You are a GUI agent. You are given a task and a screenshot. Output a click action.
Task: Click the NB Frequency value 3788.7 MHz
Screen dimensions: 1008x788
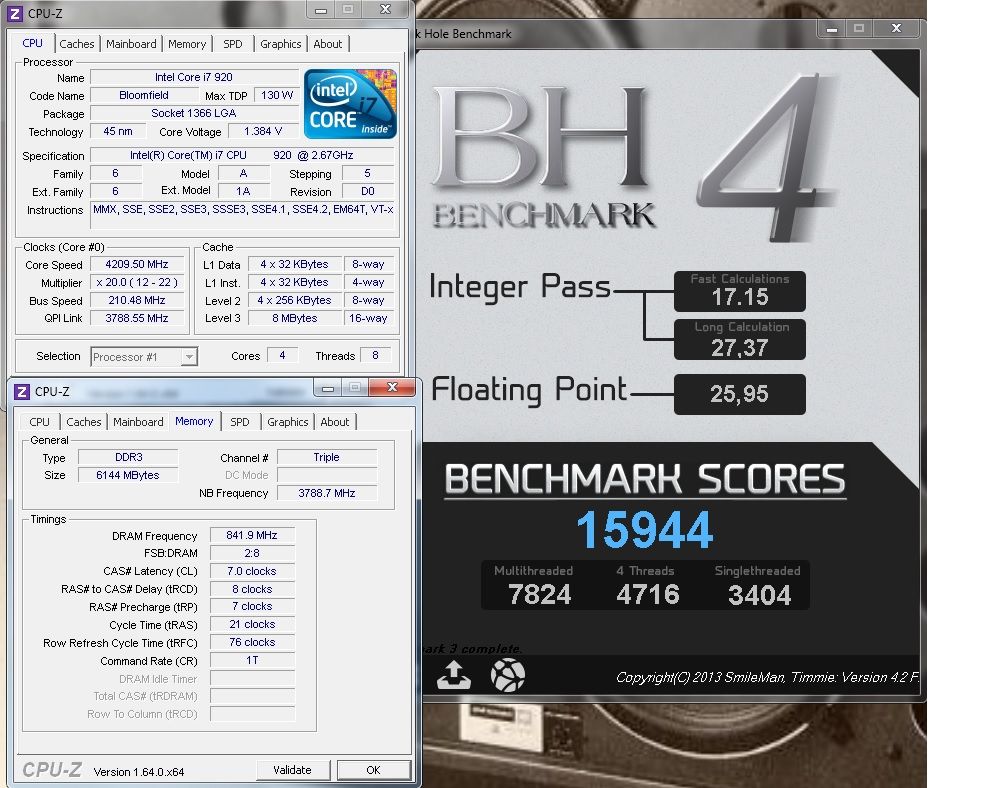point(327,493)
